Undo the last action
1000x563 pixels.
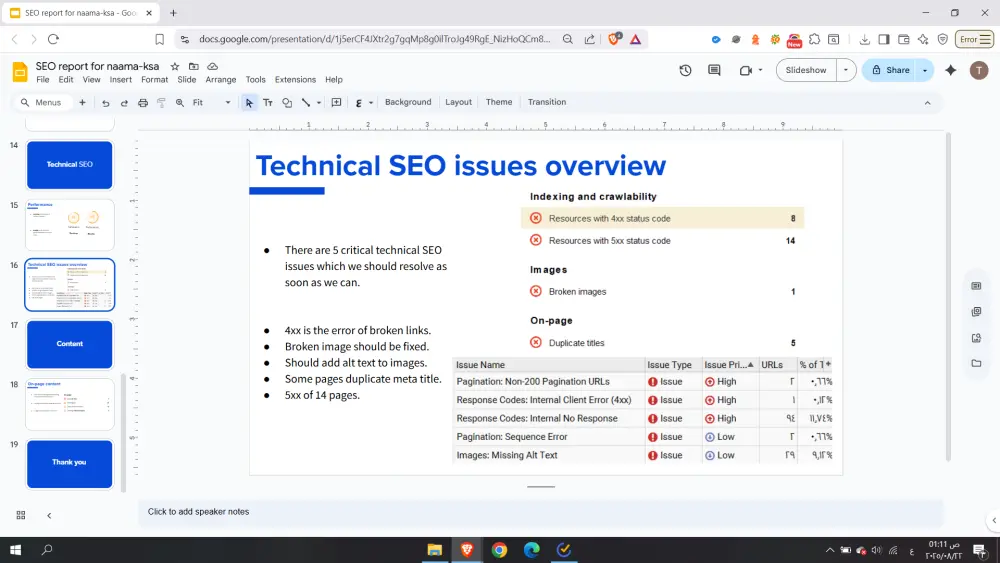(x=105, y=103)
